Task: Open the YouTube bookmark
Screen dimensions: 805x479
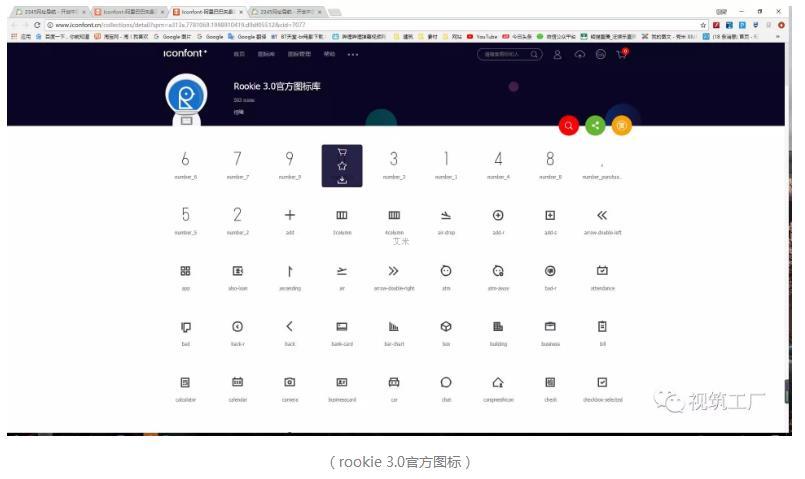Action: coord(482,36)
